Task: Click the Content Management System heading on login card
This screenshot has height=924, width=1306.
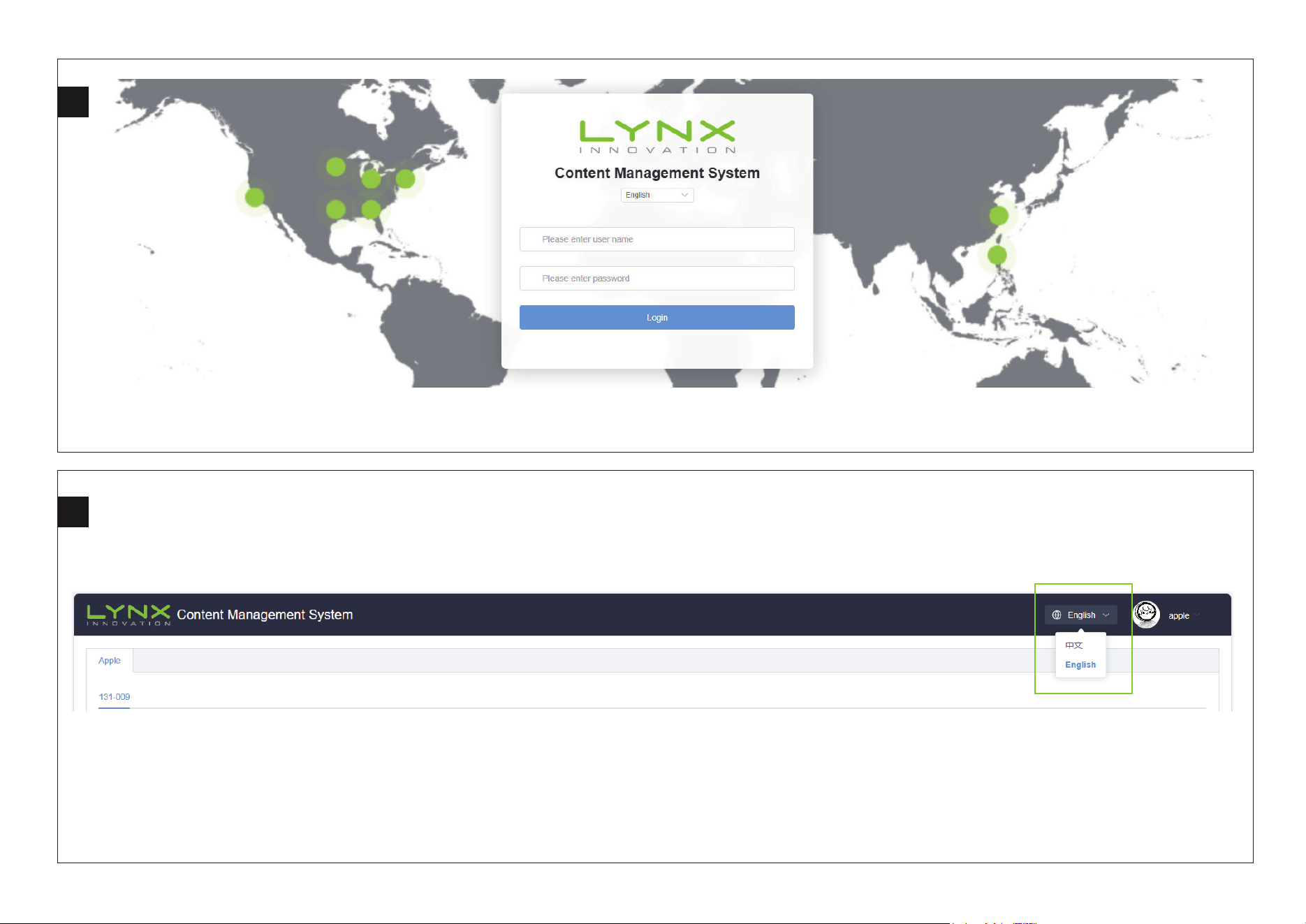Action: tap(657, 173)
